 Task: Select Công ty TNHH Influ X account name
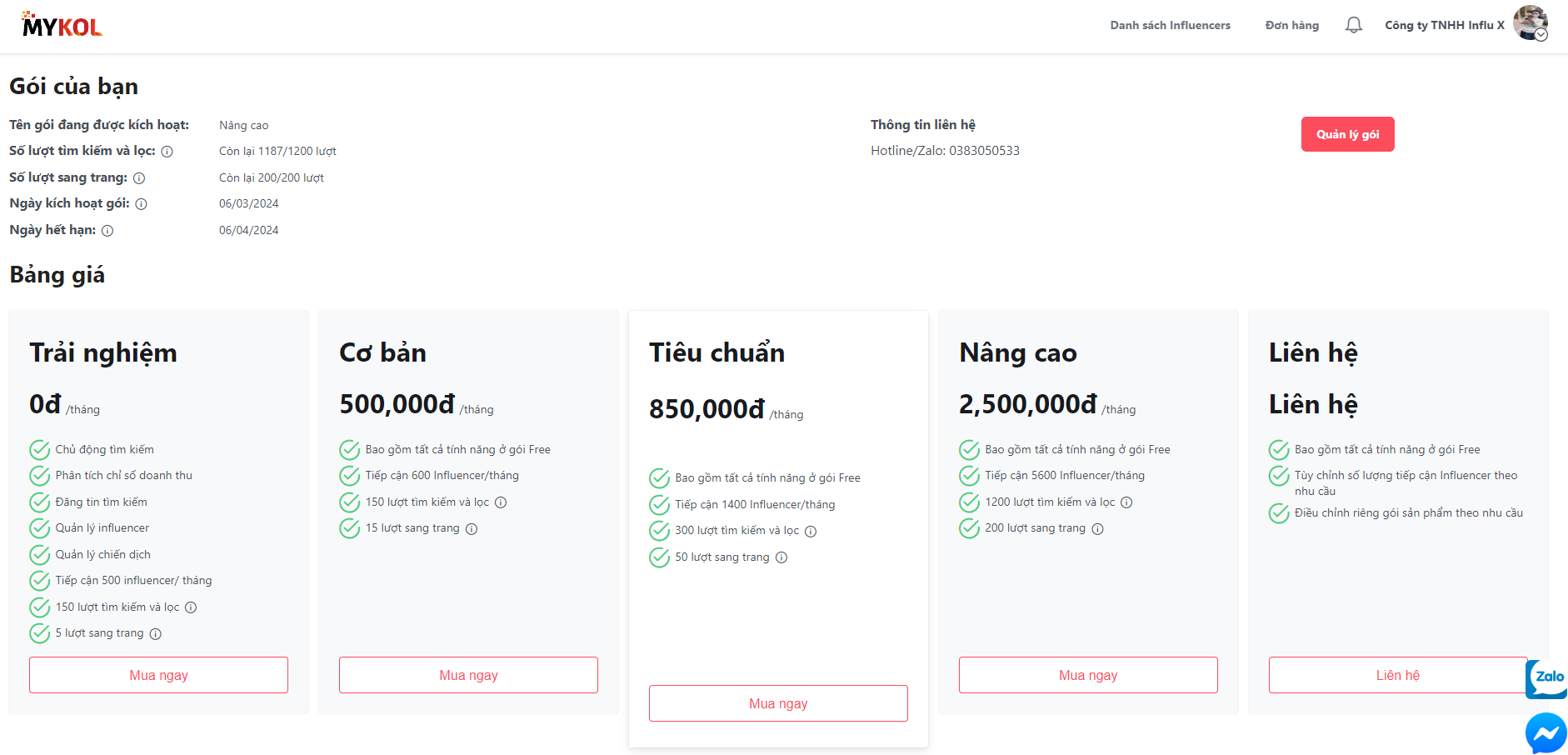(x=1444, y=25)
